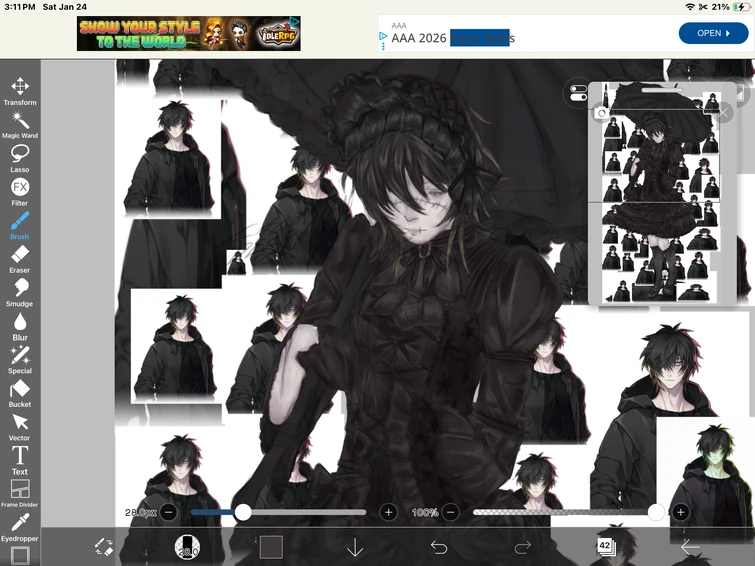Image resolution: width=755 pixels, height=566 pixels.
Task: Open the Frame Divider tool
Action: (20, 494)
